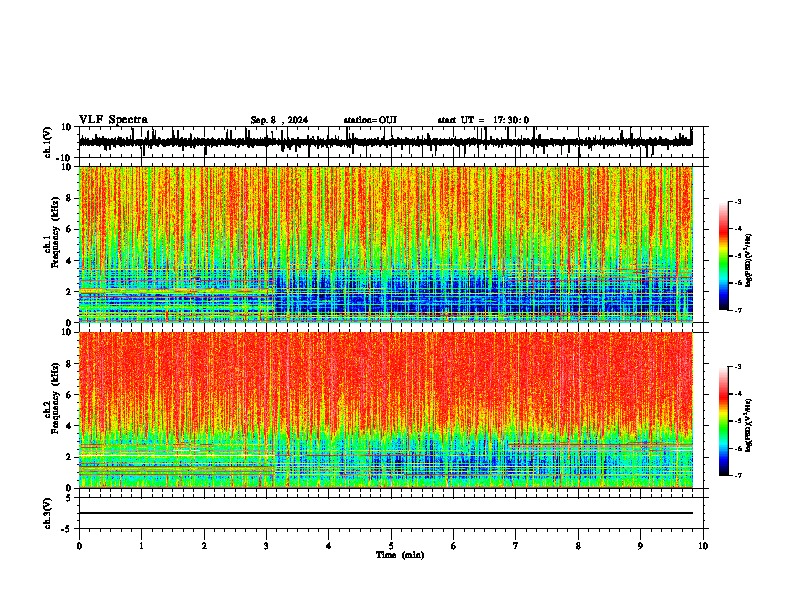Viewport: 792px width, 612px height.
Task: Click time axis tick label '3'
Action: click(266, 546)
